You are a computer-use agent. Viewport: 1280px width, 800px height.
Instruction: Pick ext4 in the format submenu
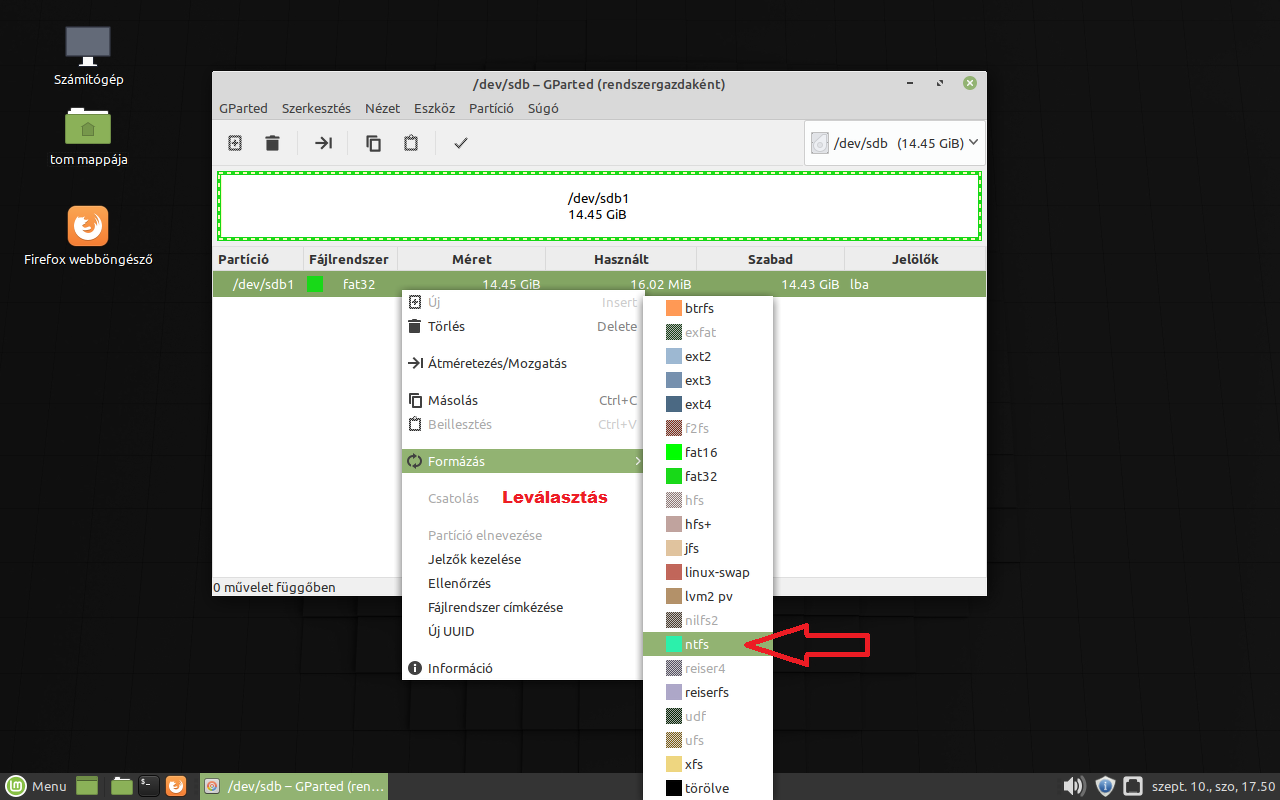(x=708, y=404)
